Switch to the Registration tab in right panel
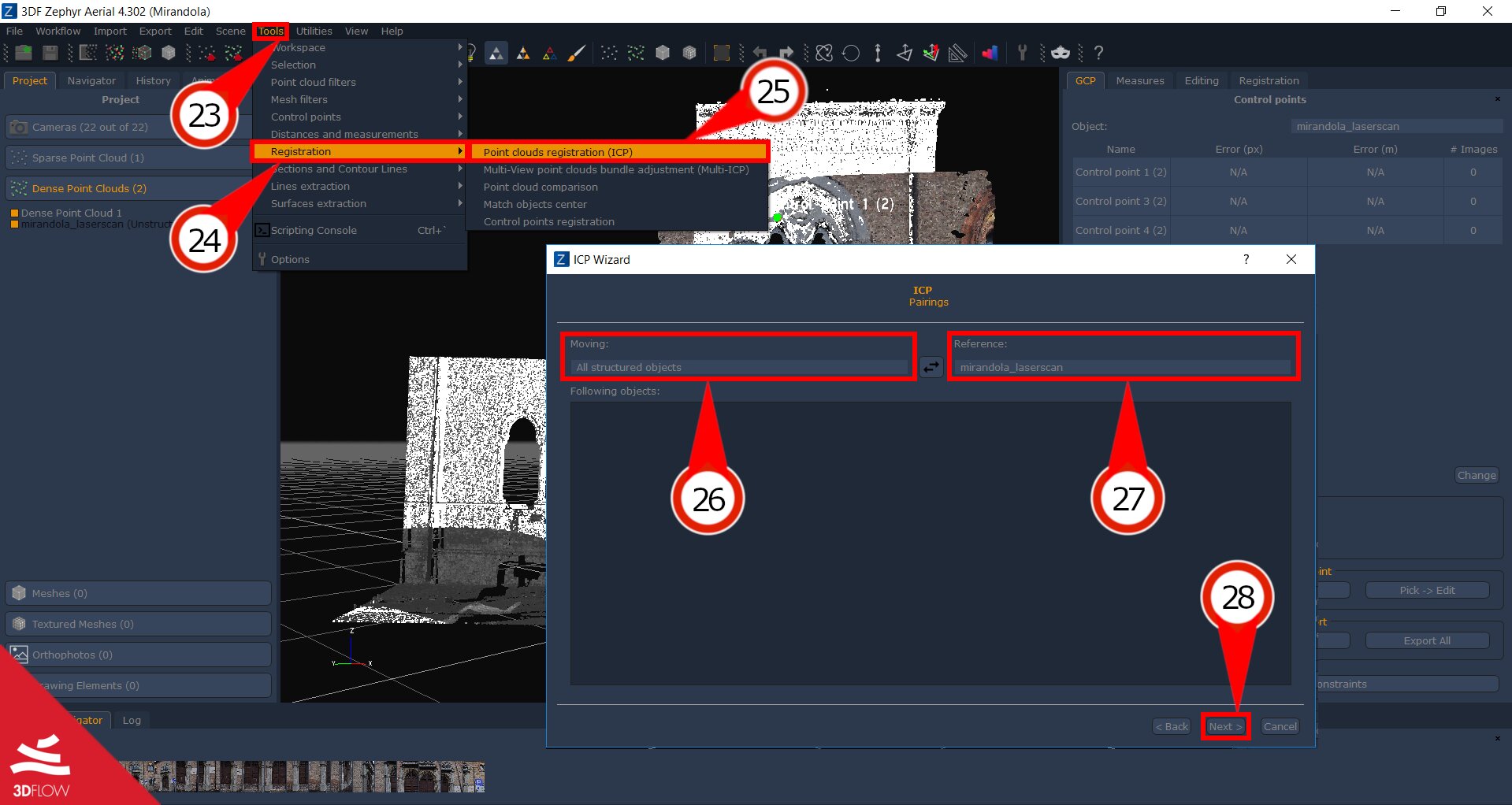1512x805 pixels. 1269,80
